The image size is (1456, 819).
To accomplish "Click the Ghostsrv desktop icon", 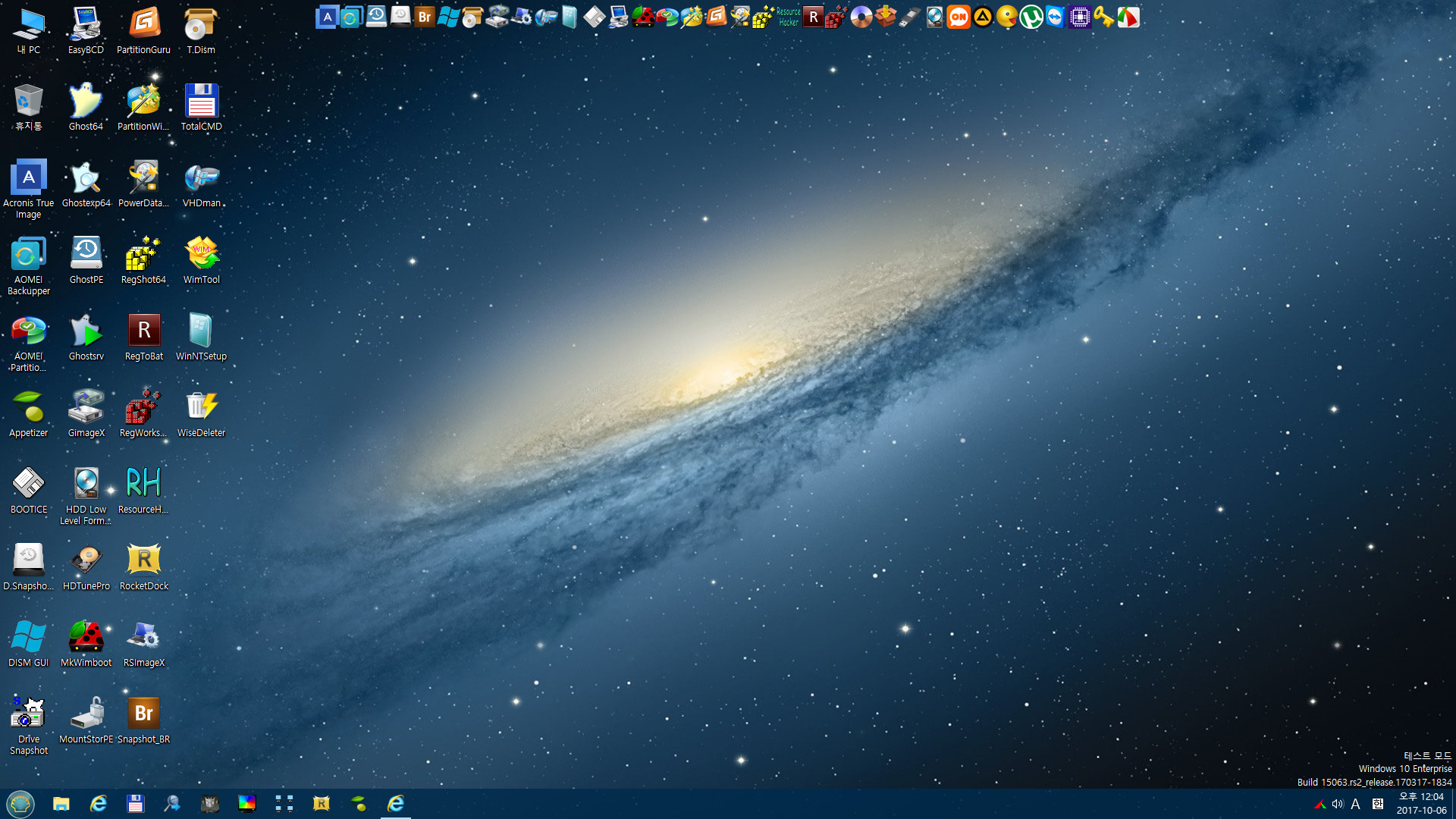I will [86, 337].
